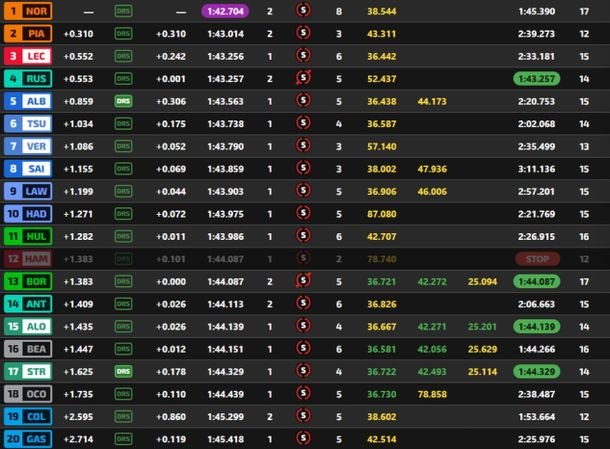The width and height of the screenshot is (610, 449).
Task: Expand the LEC driver row
Action: [x=27, y=56]
